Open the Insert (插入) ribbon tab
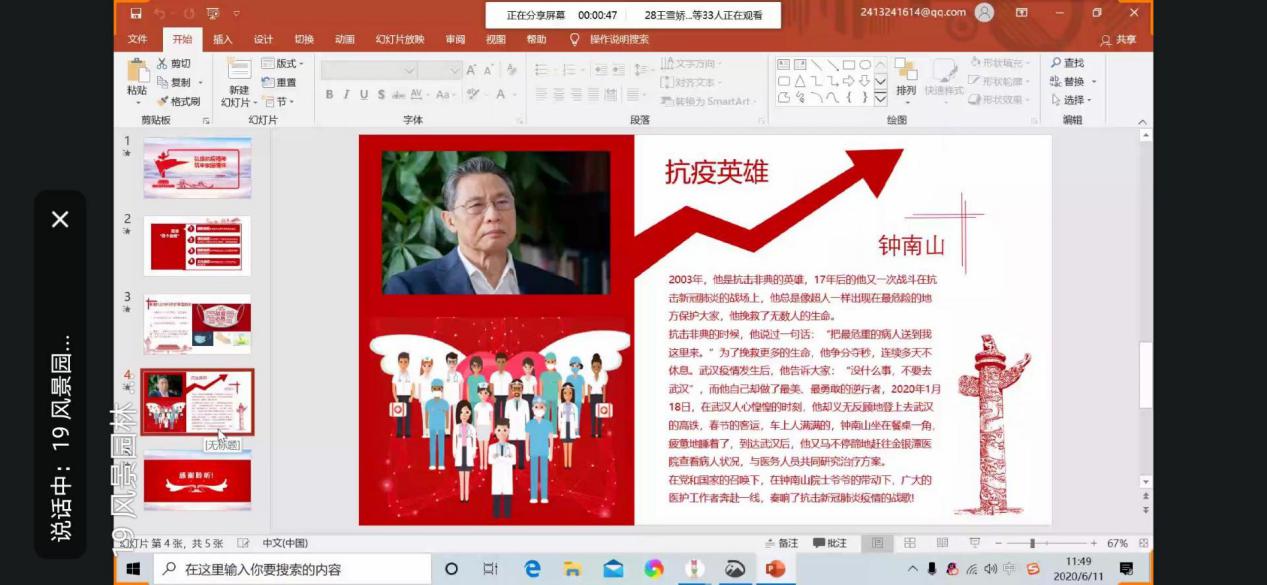This screenshot has width=1267, height=585. tap(222, 39)
